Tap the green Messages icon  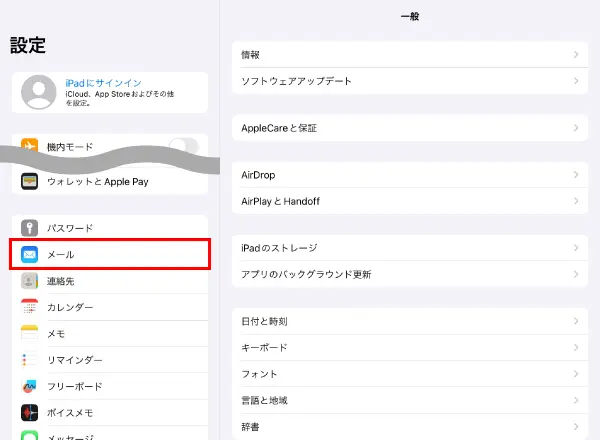click(29, 435)
